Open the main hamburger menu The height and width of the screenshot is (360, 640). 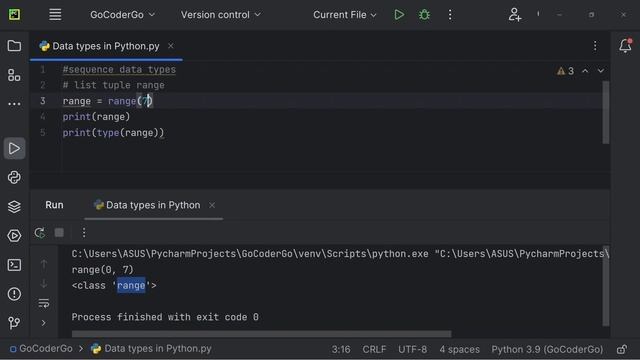pyautogui.click(x=55, y=15)
